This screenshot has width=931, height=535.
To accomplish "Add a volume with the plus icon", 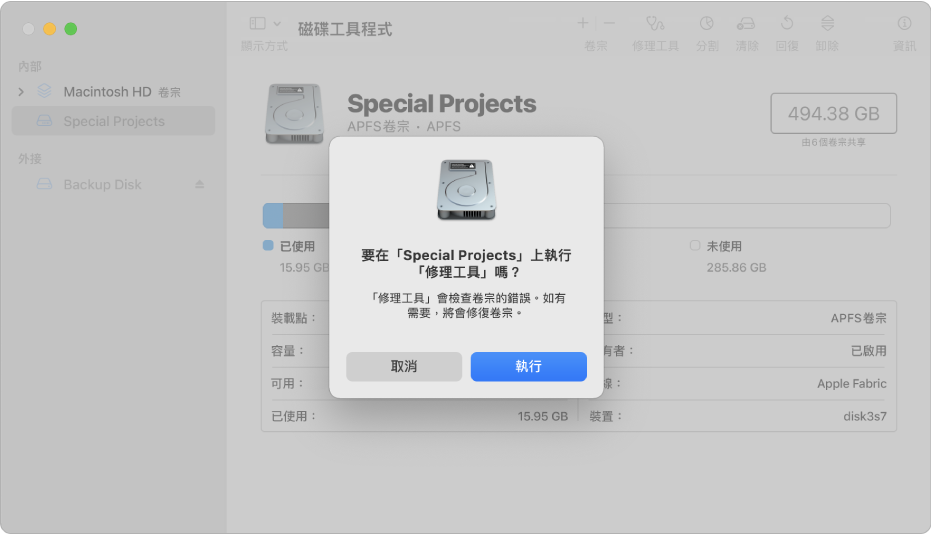I will [583, 23].
